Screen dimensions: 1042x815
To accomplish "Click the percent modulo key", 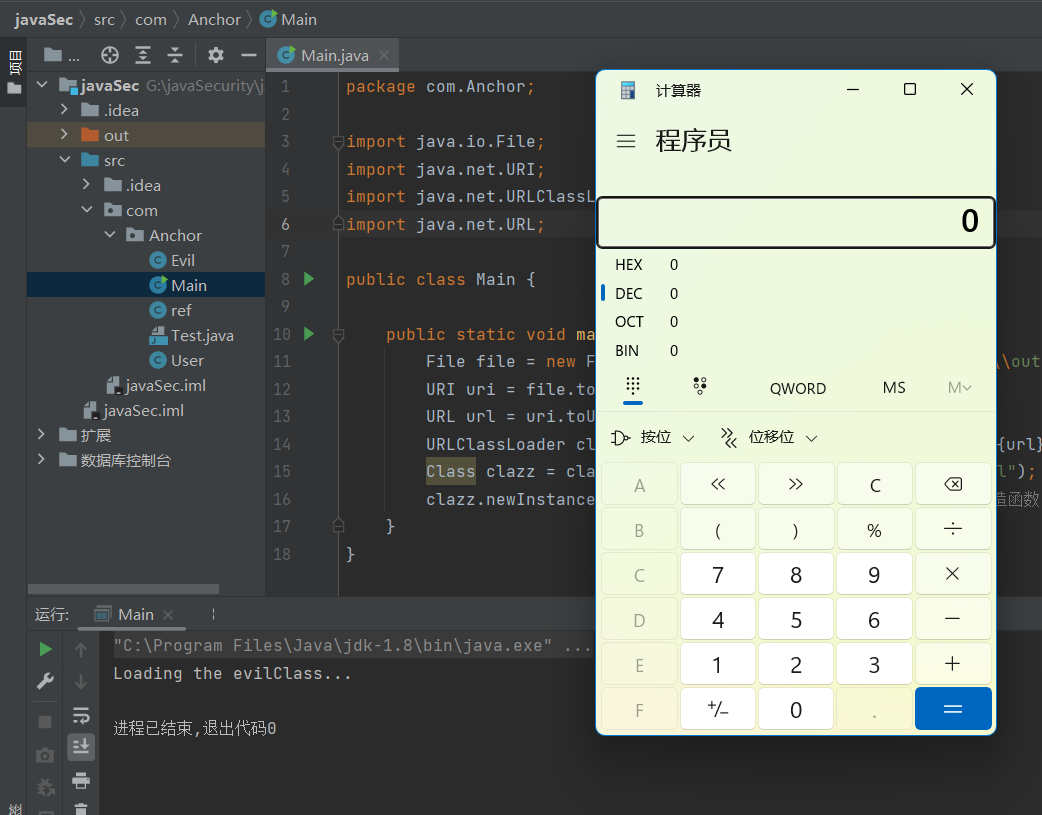I will pyautogui.click(x=875, y=530).
